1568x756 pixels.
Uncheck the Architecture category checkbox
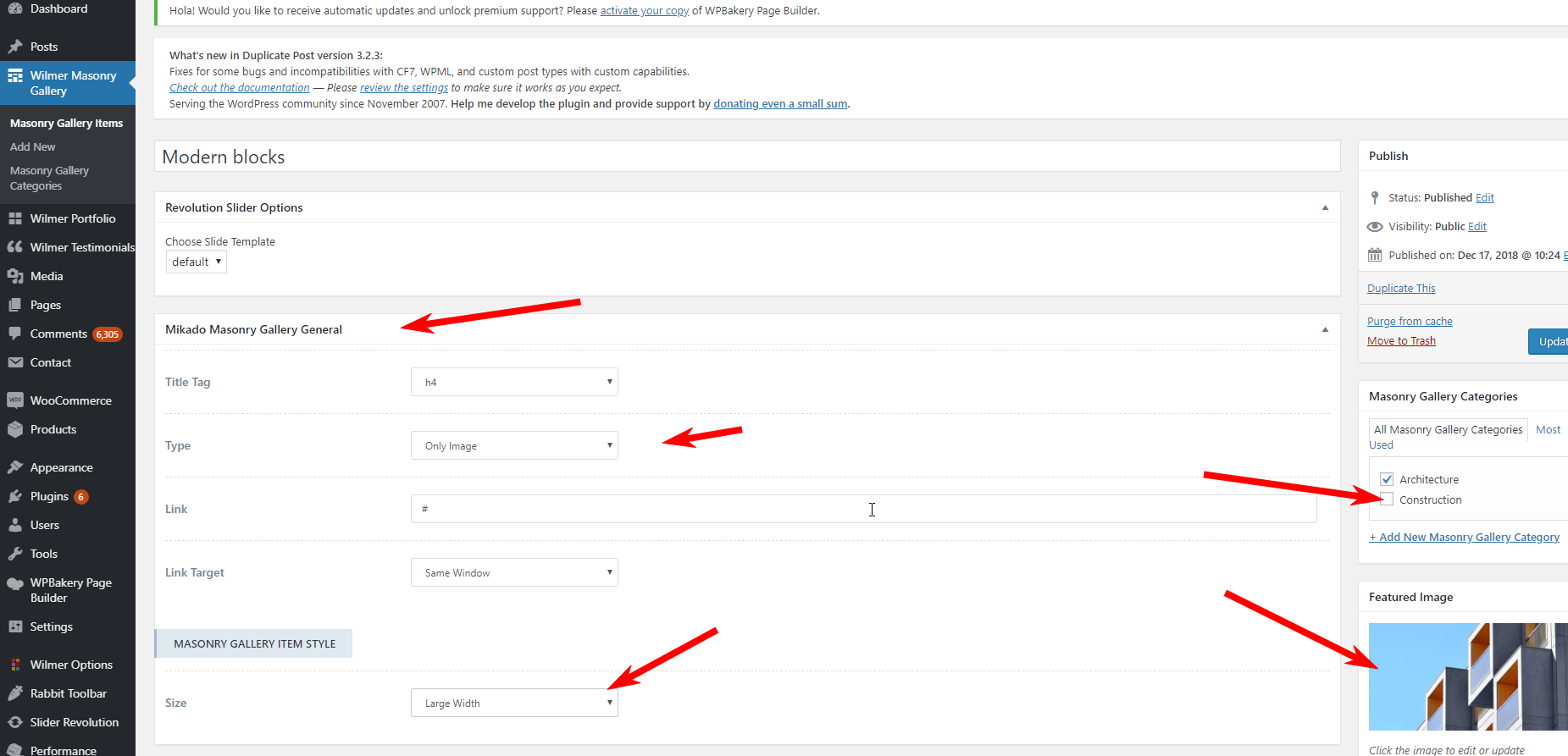pos(1387,479)
